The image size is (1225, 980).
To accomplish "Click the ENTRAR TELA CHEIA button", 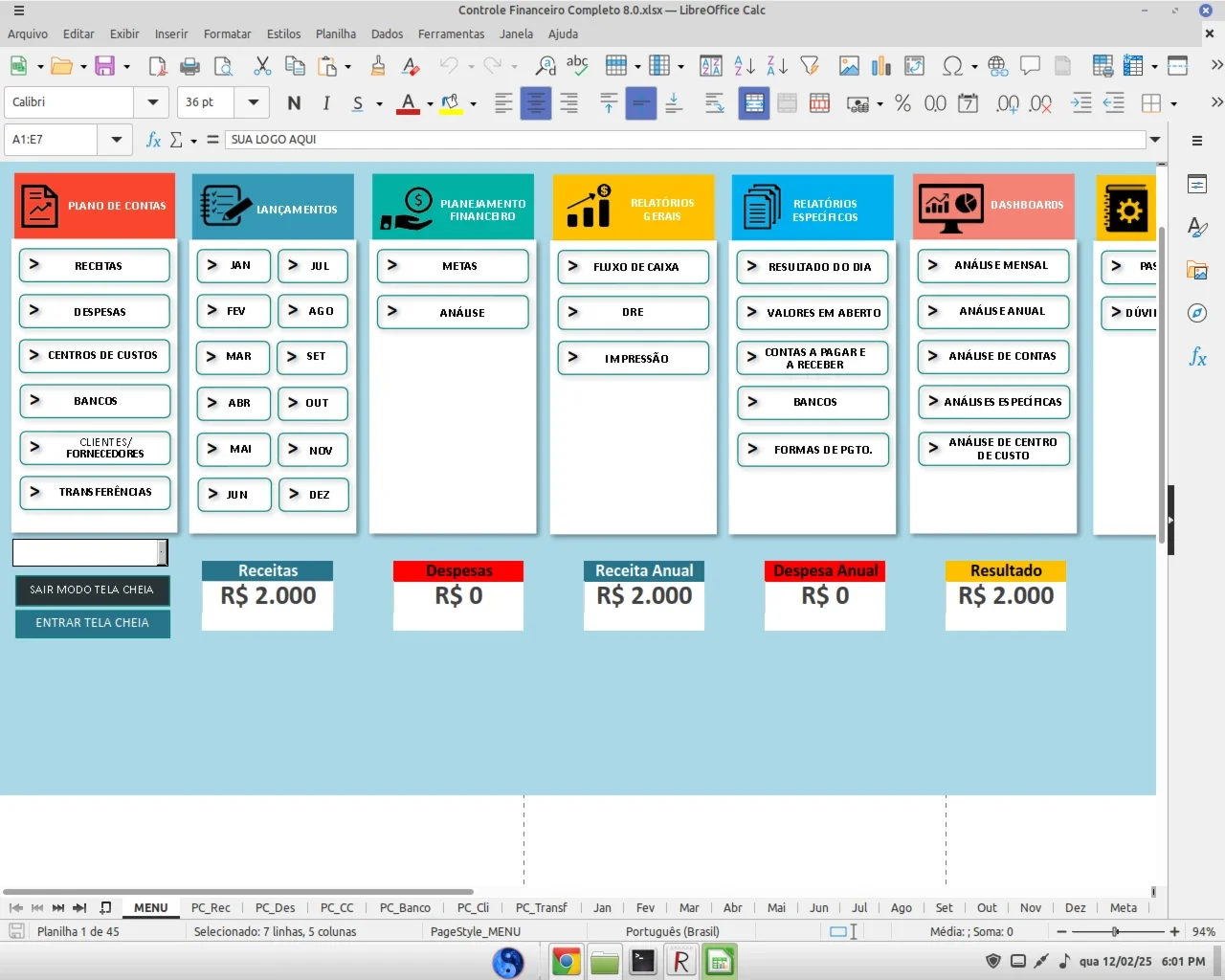I will pos(93,623).
